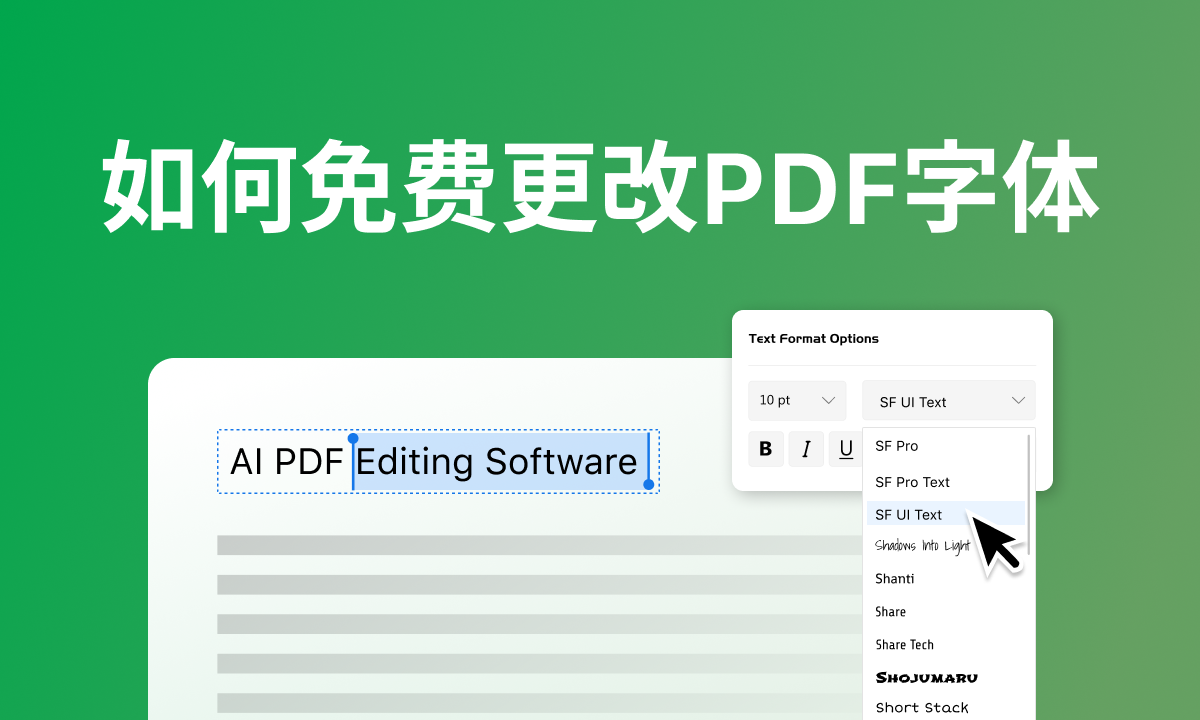Apply the Shojumaru font
The height and width of the screenshot is (720, 1200).
925,677
